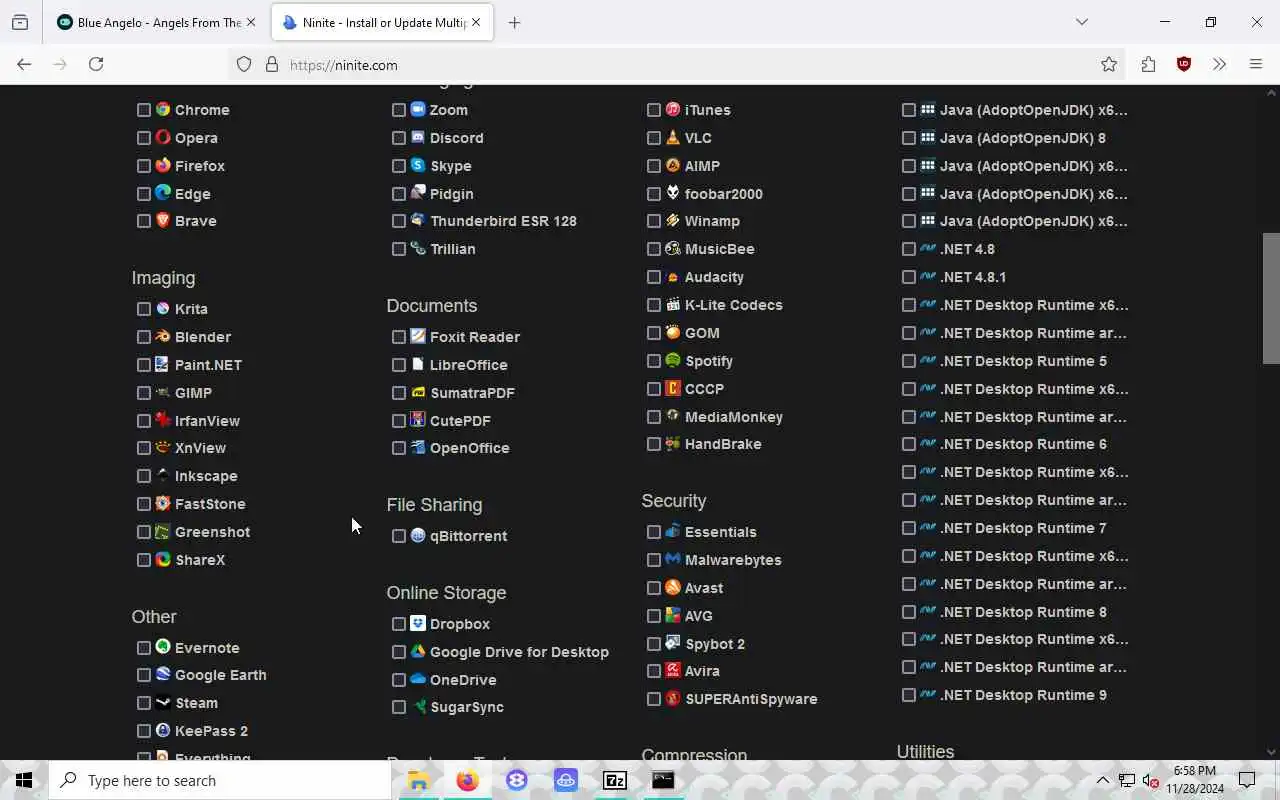Click the Spotify icon

(x=673, y=361)
